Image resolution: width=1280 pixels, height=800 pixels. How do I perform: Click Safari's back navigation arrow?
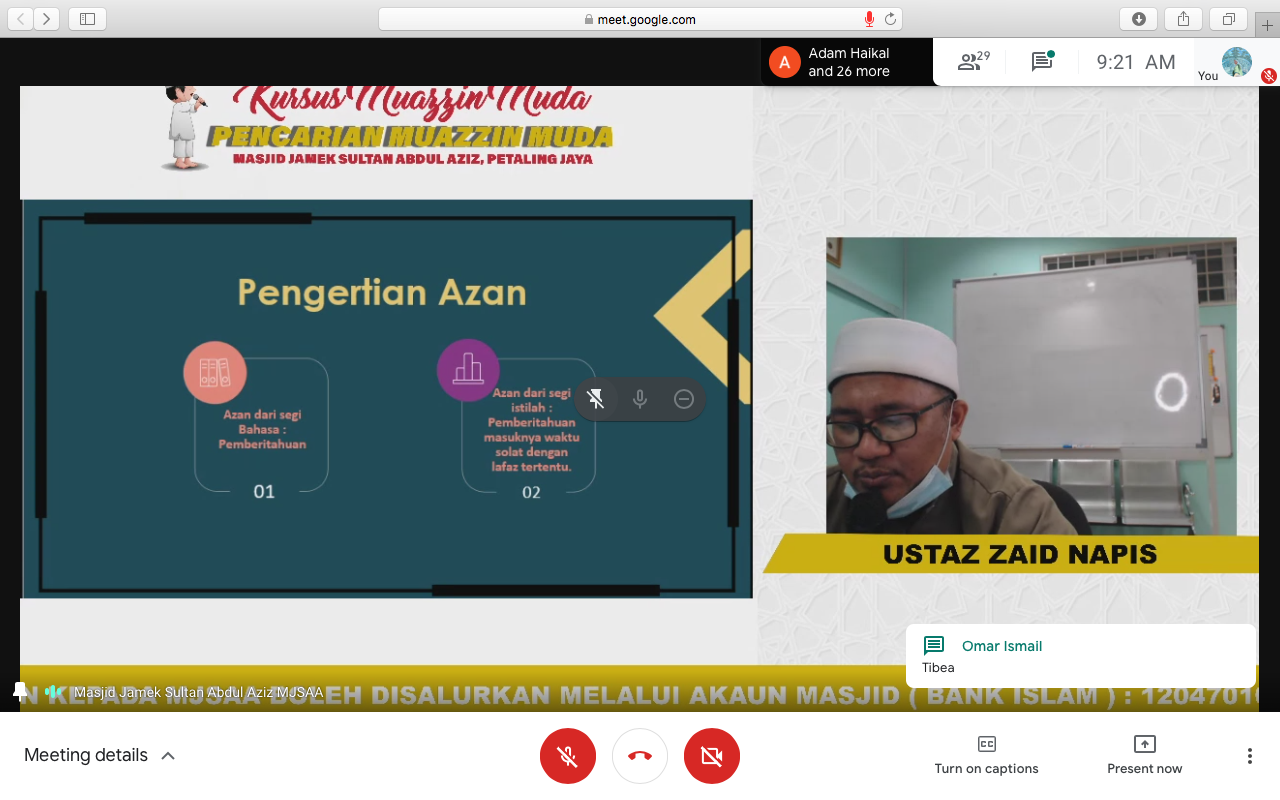22,19
